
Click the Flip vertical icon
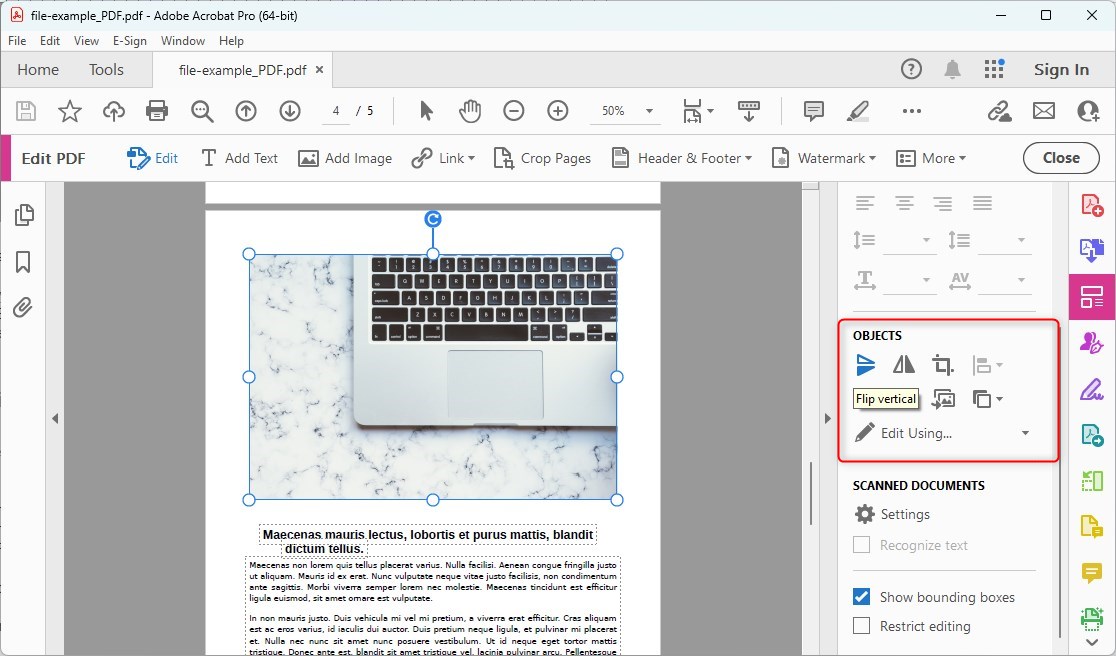point(865,364)
